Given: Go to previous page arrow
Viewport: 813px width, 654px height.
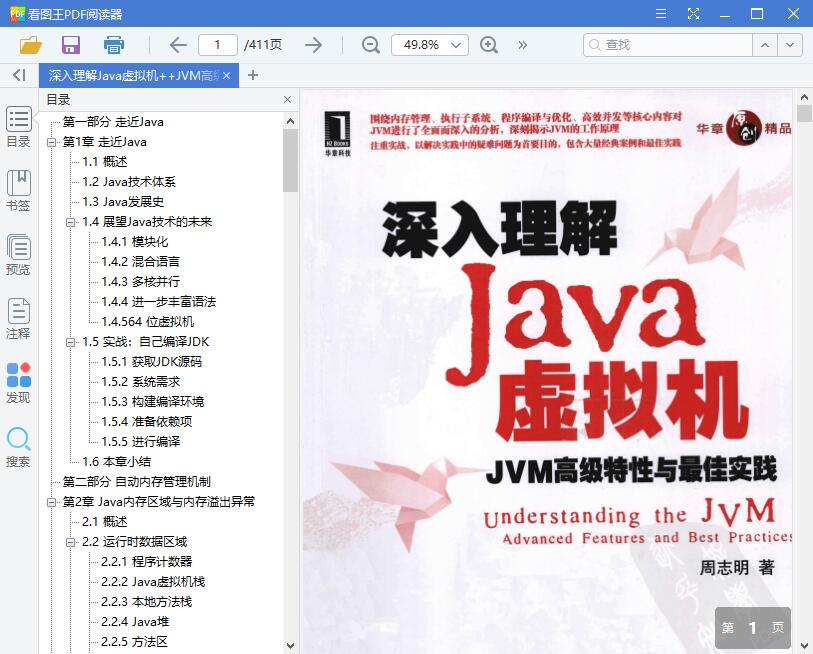Looking at the screenshot, I should point(178,45).
